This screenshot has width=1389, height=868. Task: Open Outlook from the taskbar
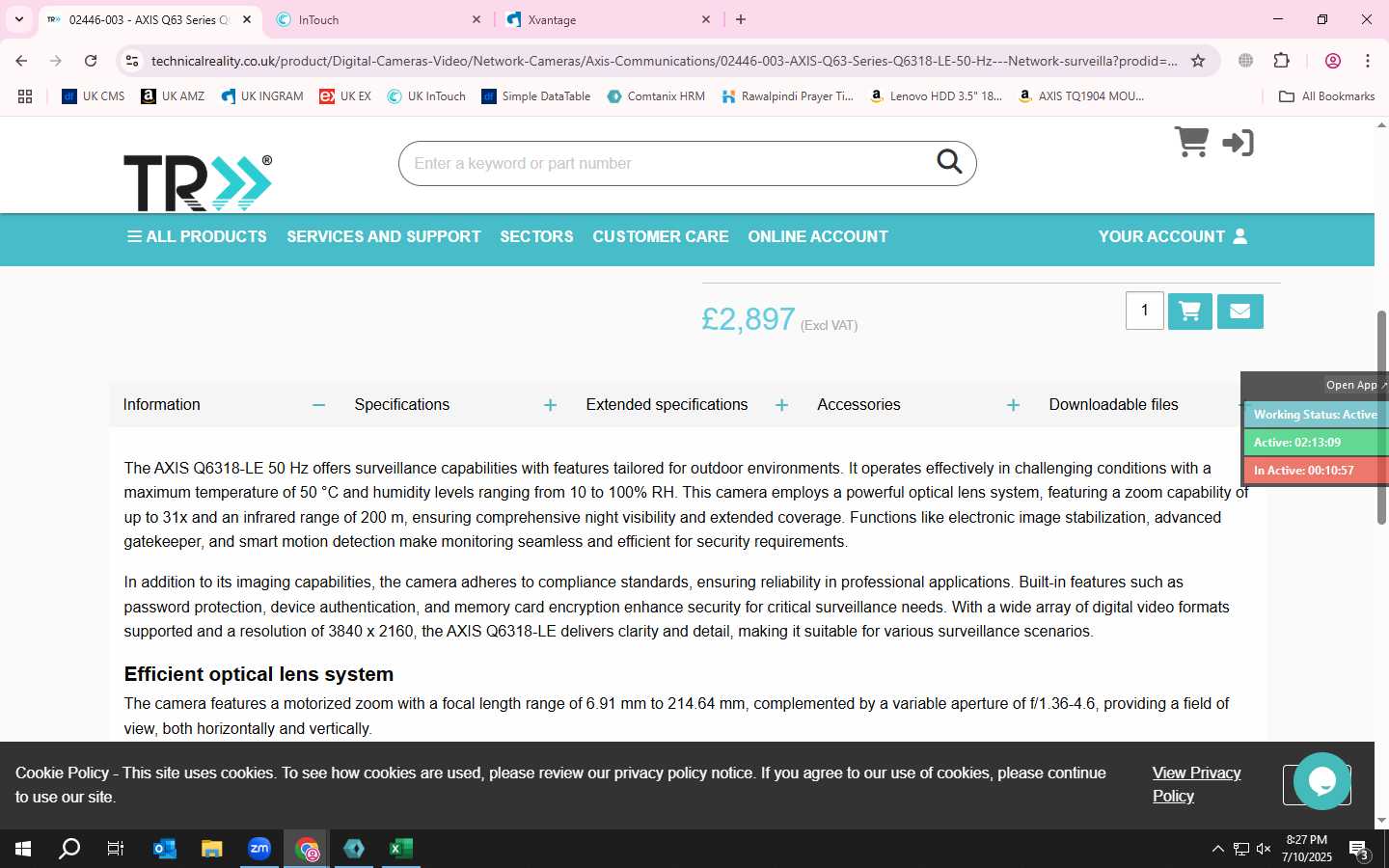165,849
